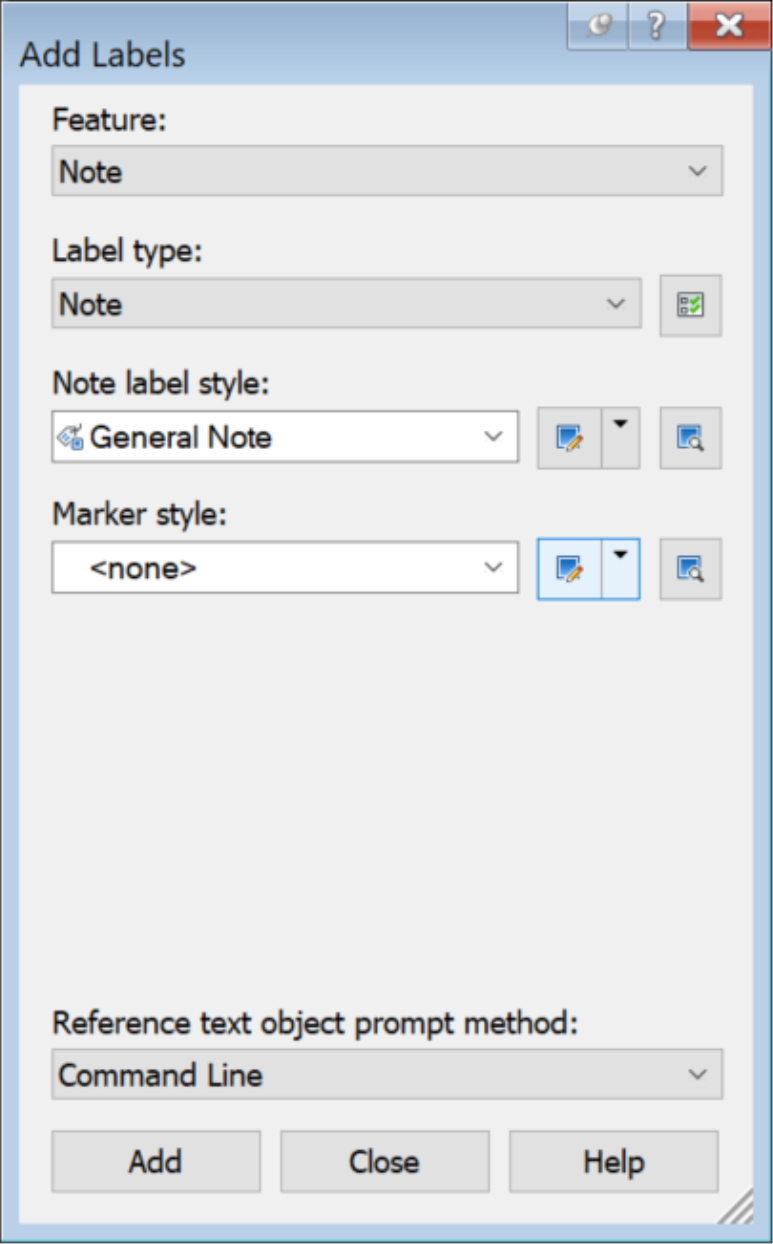Viewport: 773px width, 1244px height.
Task: Open the Reference text object prompt method dropdown
Action: click(387, 1075)
